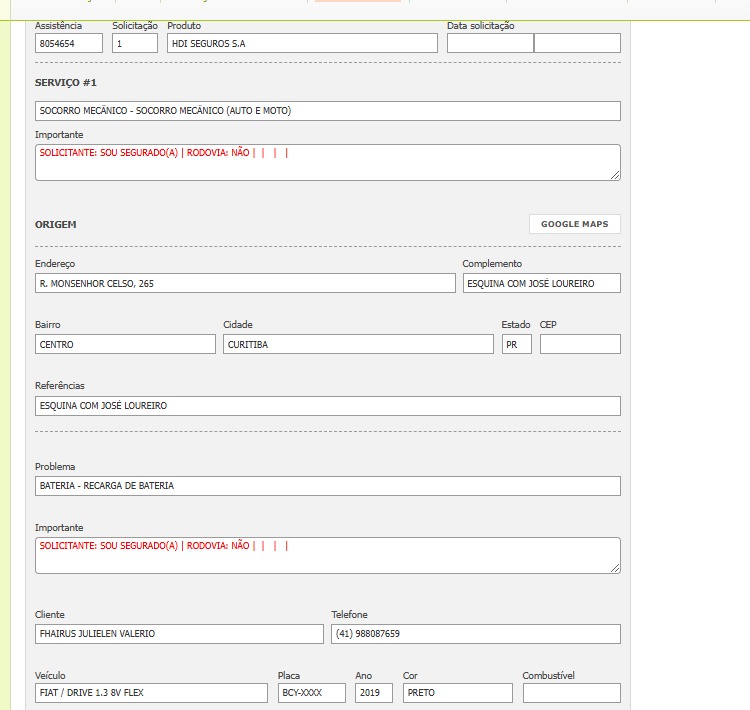Click the resize handle of first Importante box
This screenshot has width=750, height=710.
(x=615, y=175)
